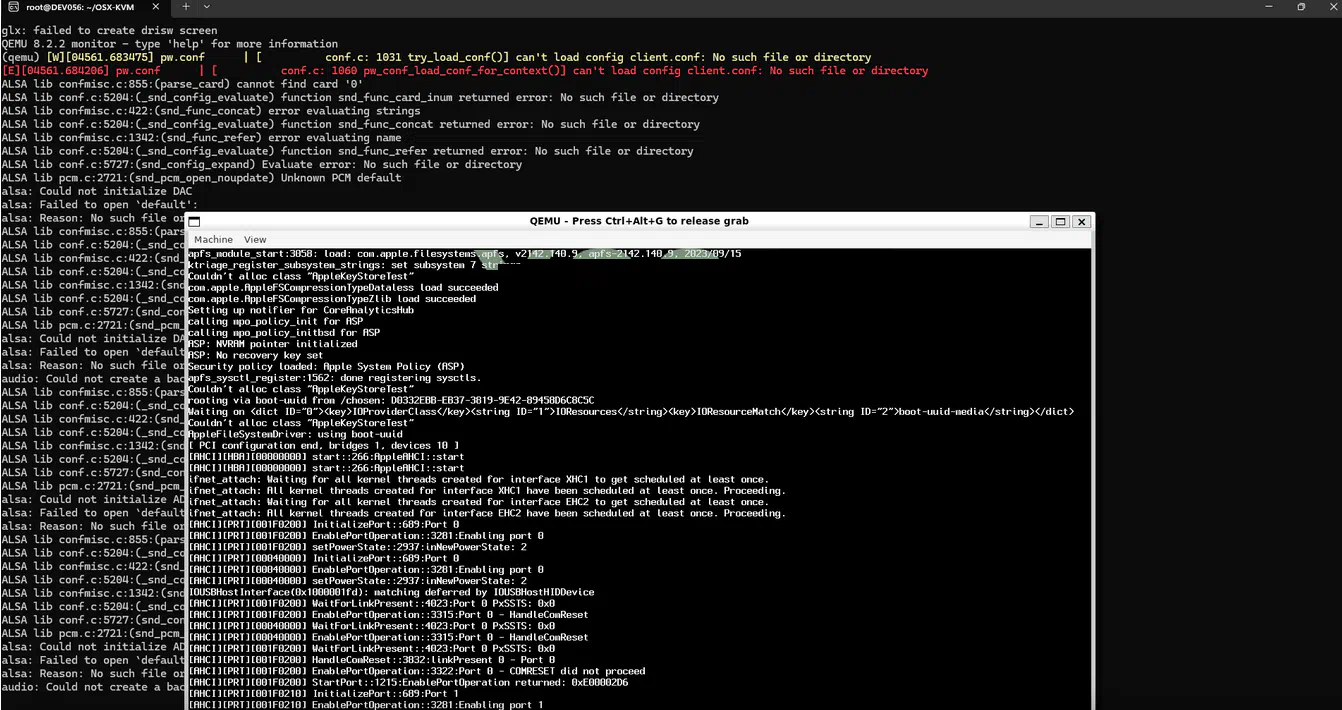Viewport: 1342px width, 710px height.
Task: Close the QEMU window
Action: 1081,222
